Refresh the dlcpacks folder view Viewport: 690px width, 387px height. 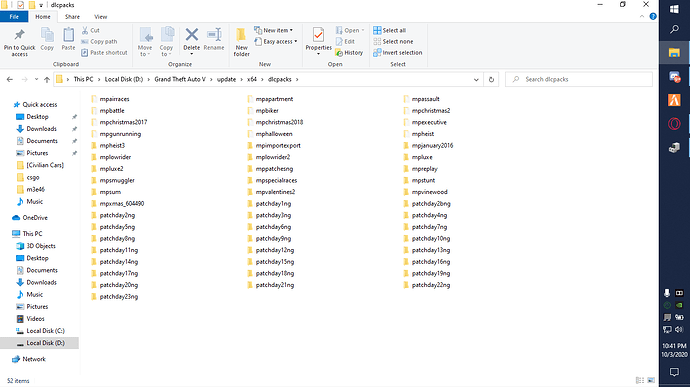[x=491, y=79]
